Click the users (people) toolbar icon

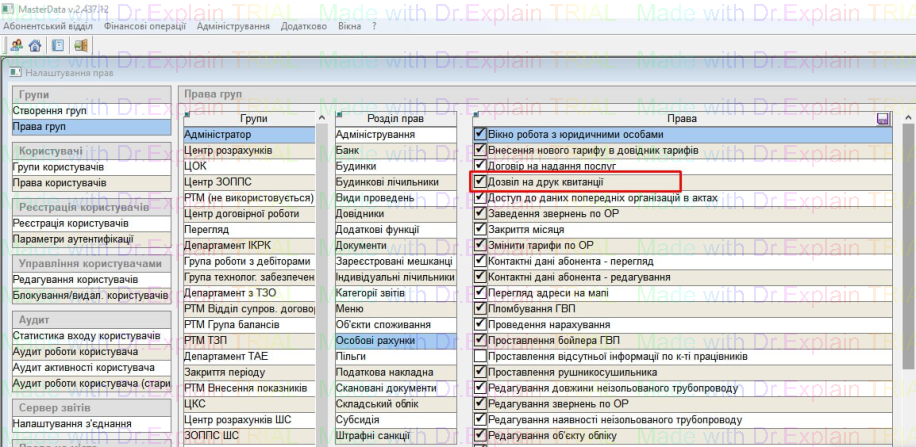click(15, 45)
